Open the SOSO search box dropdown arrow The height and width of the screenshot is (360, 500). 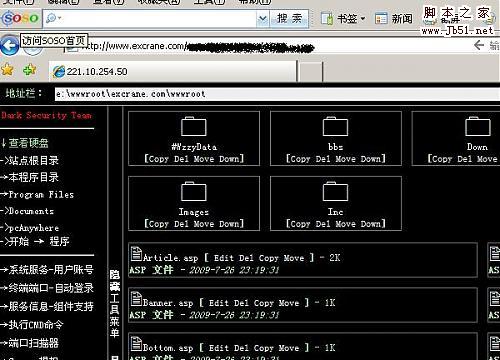coord(263,18)
